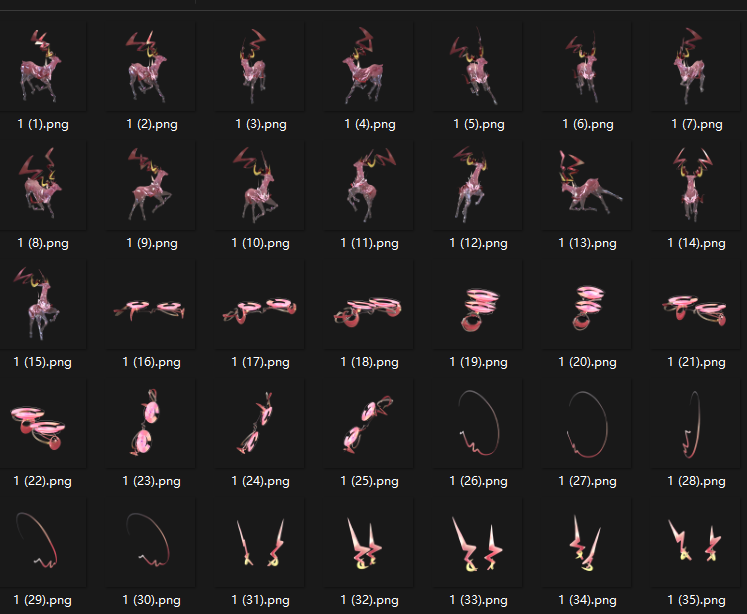This screenshot has width=747, height=614.
Task: Select the 1 (7).png thumbnail
Action: [696, 68]
